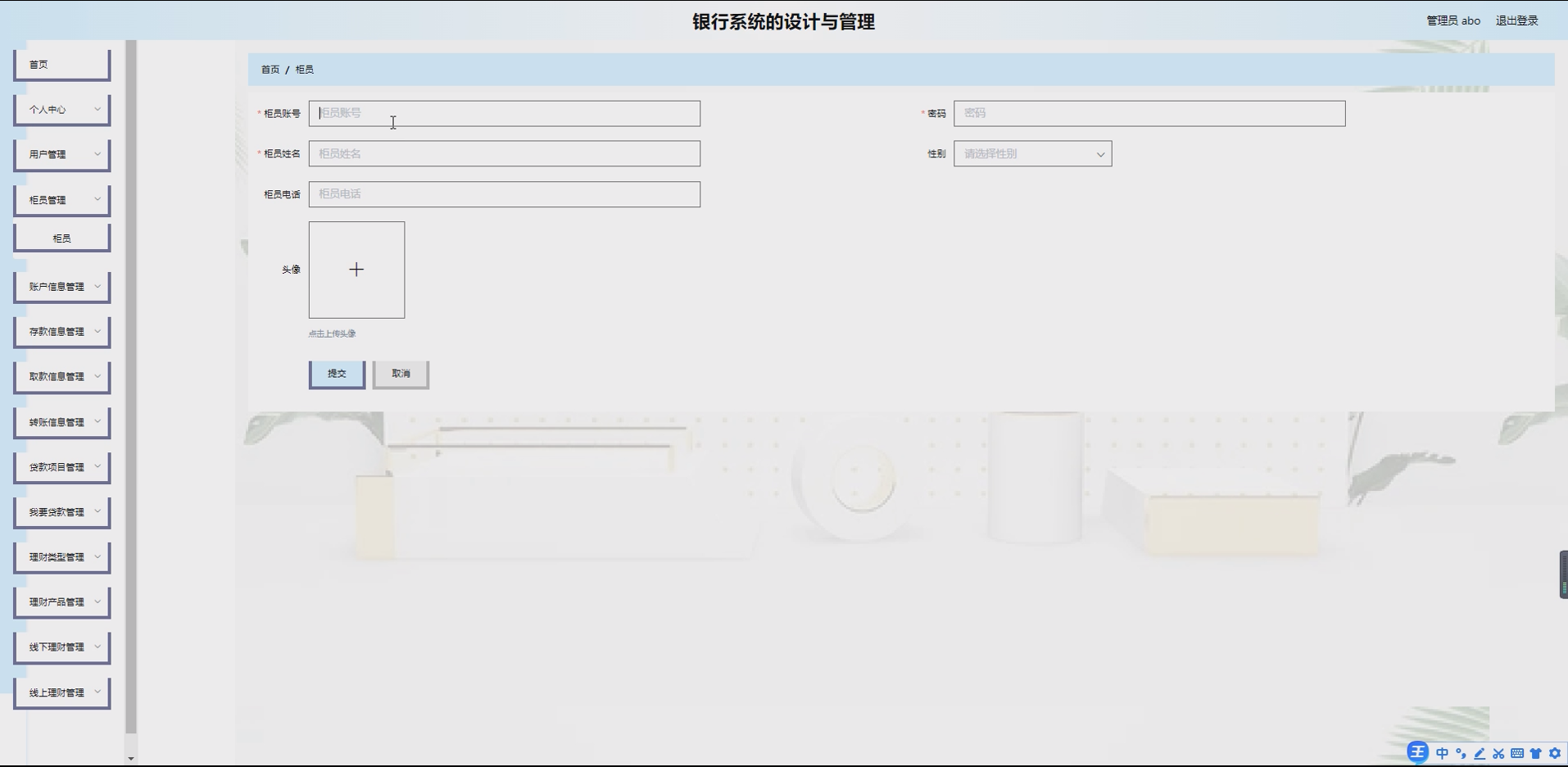Toggle the IME punctuation mode icon
The width and height of the screenshot is (1568, 767).
click(x=1461, y=753)
